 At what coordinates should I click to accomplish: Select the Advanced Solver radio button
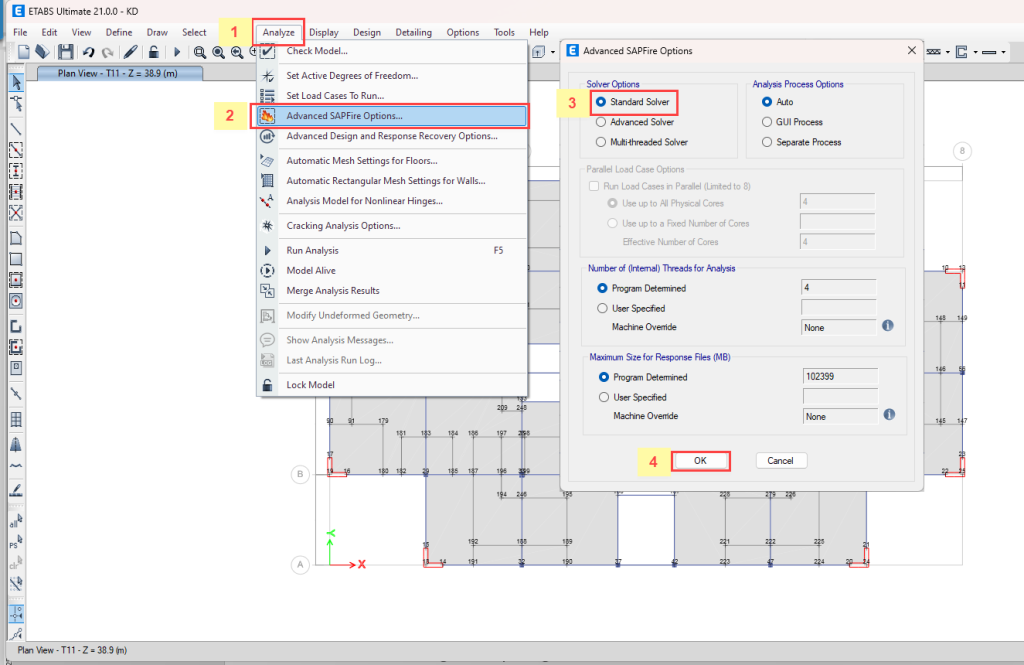click(x=601, y=121)
